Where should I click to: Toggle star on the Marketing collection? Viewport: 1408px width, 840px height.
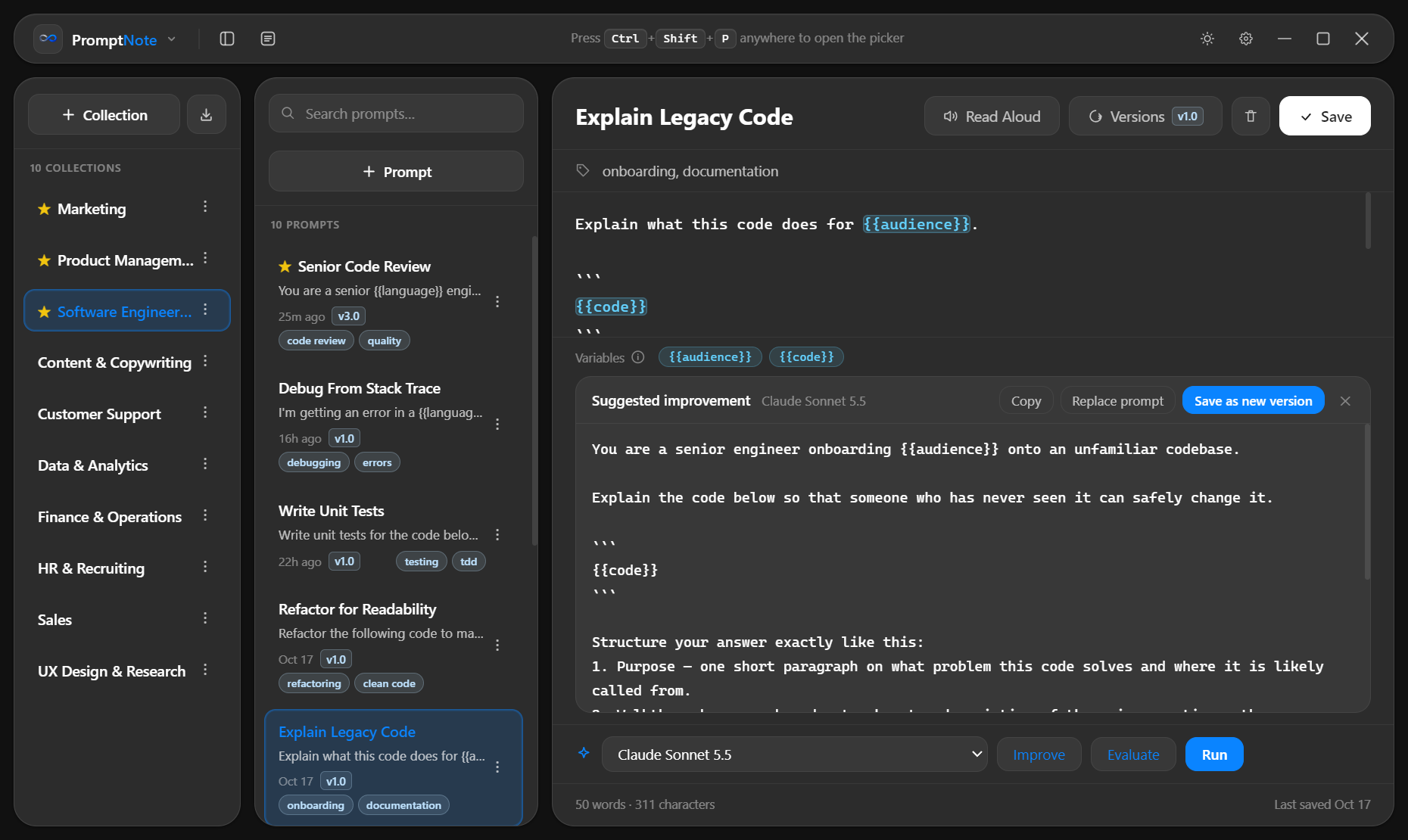pyautogui.click(x=45, y=209)
